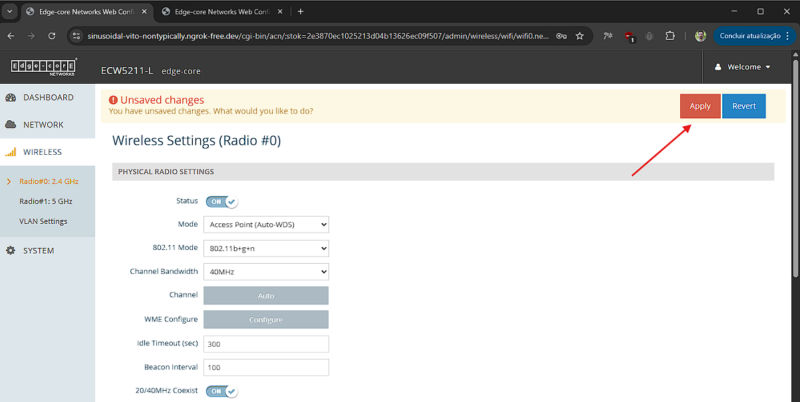Click the PHYSICAL RADIO SETTINGS section header
Screen dimensions: 800x402
(443, 172)
